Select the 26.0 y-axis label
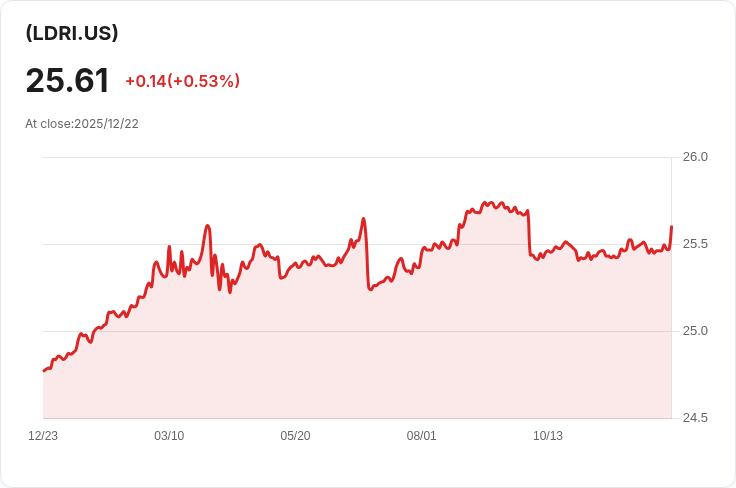Screen dimensions: 736x488 pyautogui.click(x=695, y=157)
